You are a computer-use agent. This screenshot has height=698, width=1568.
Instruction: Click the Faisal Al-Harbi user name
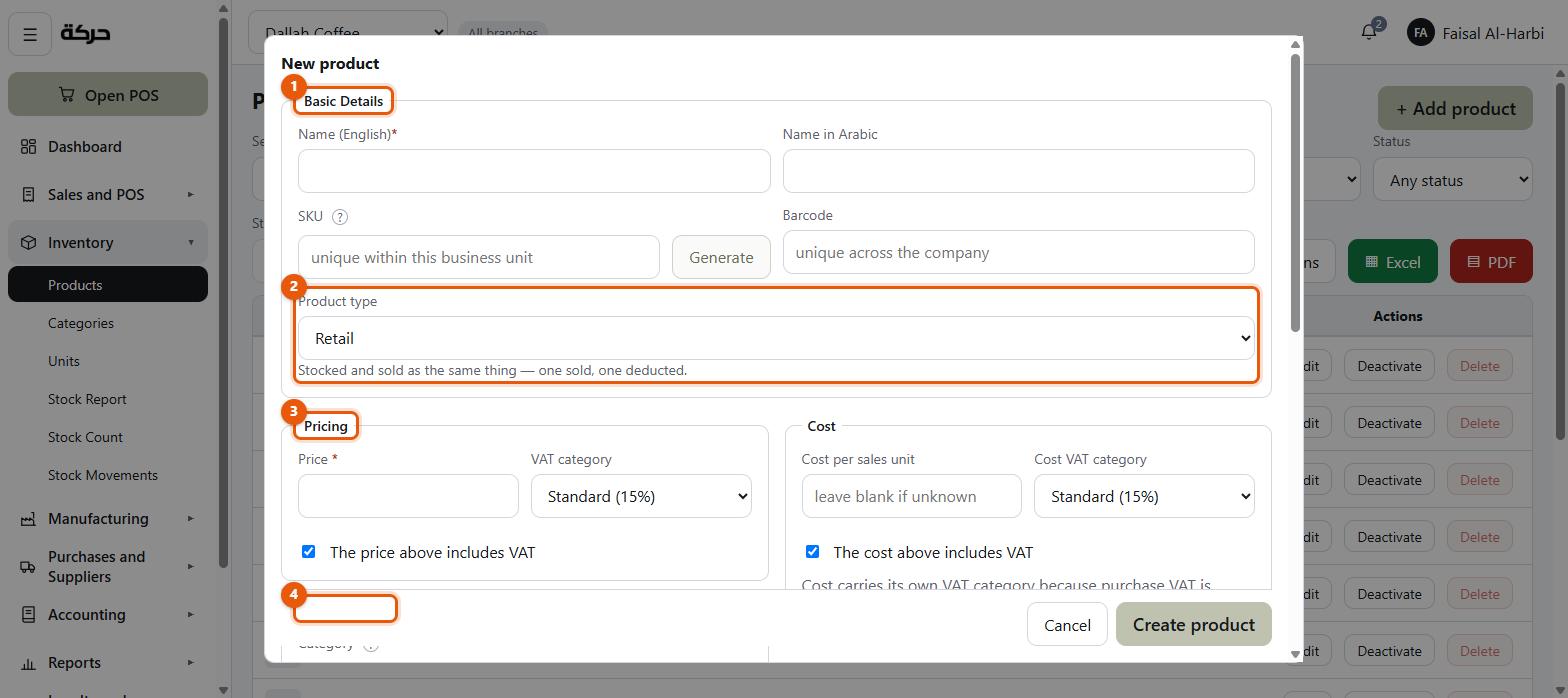1493,33
